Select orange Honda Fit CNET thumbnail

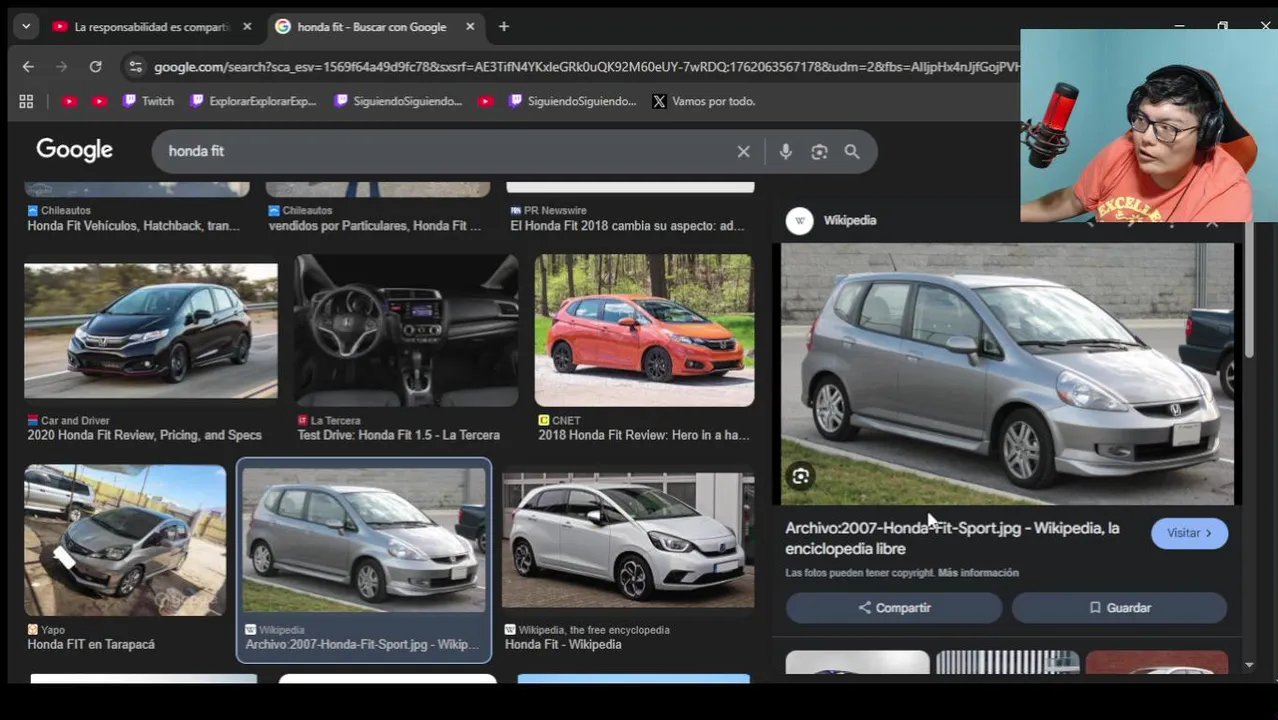point(644,330)
